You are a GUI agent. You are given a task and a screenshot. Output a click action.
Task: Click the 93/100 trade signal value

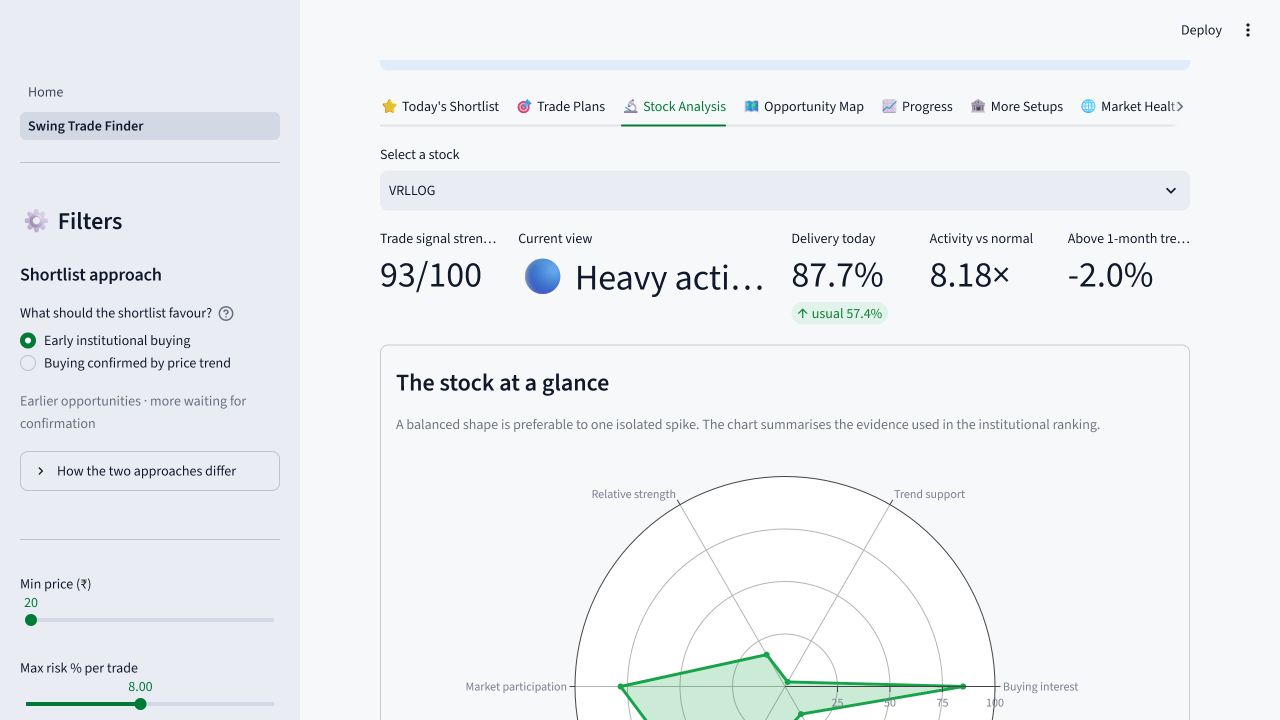(x=431, y=275)
